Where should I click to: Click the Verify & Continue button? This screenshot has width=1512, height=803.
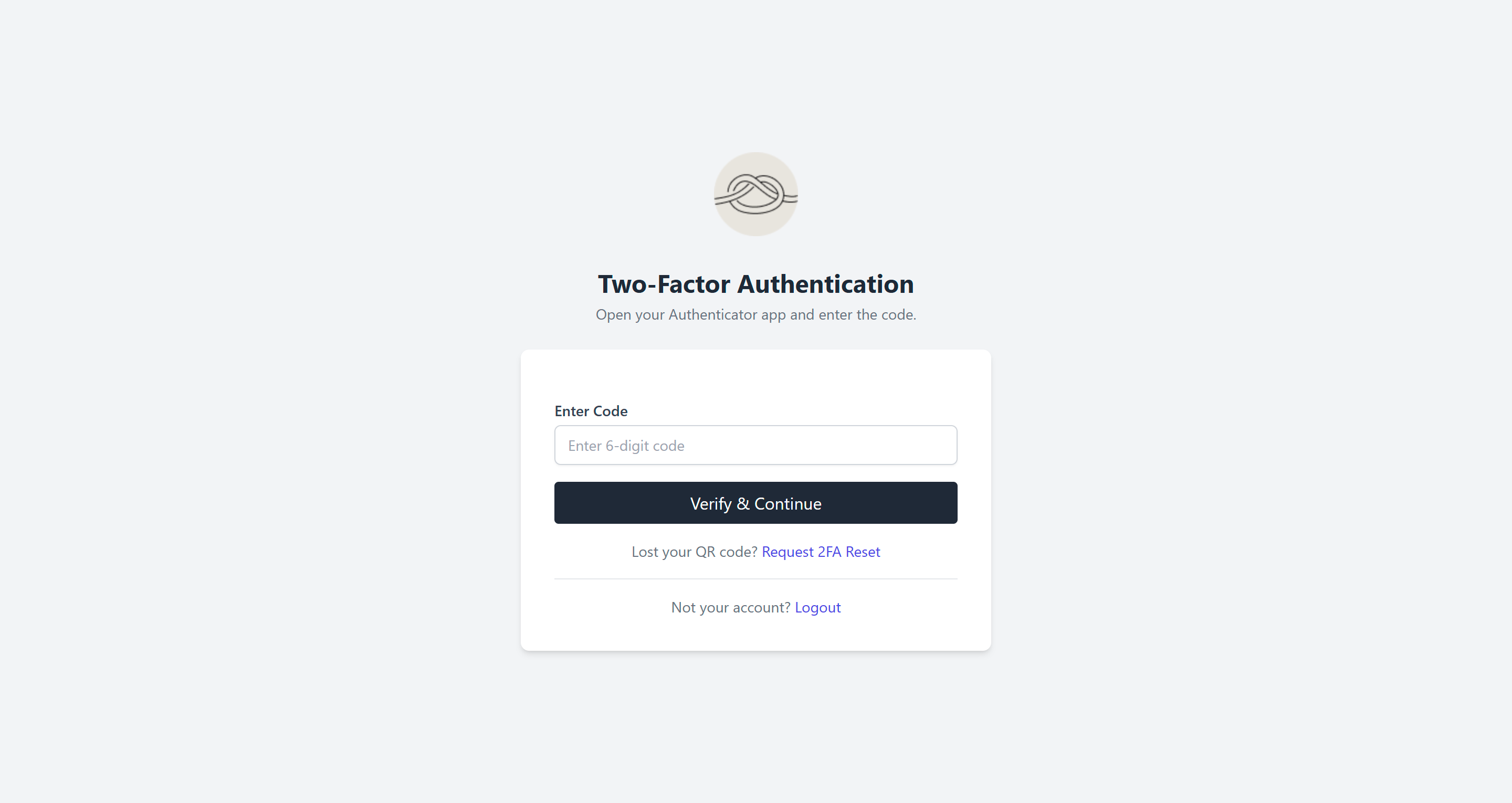click(756, 503)
